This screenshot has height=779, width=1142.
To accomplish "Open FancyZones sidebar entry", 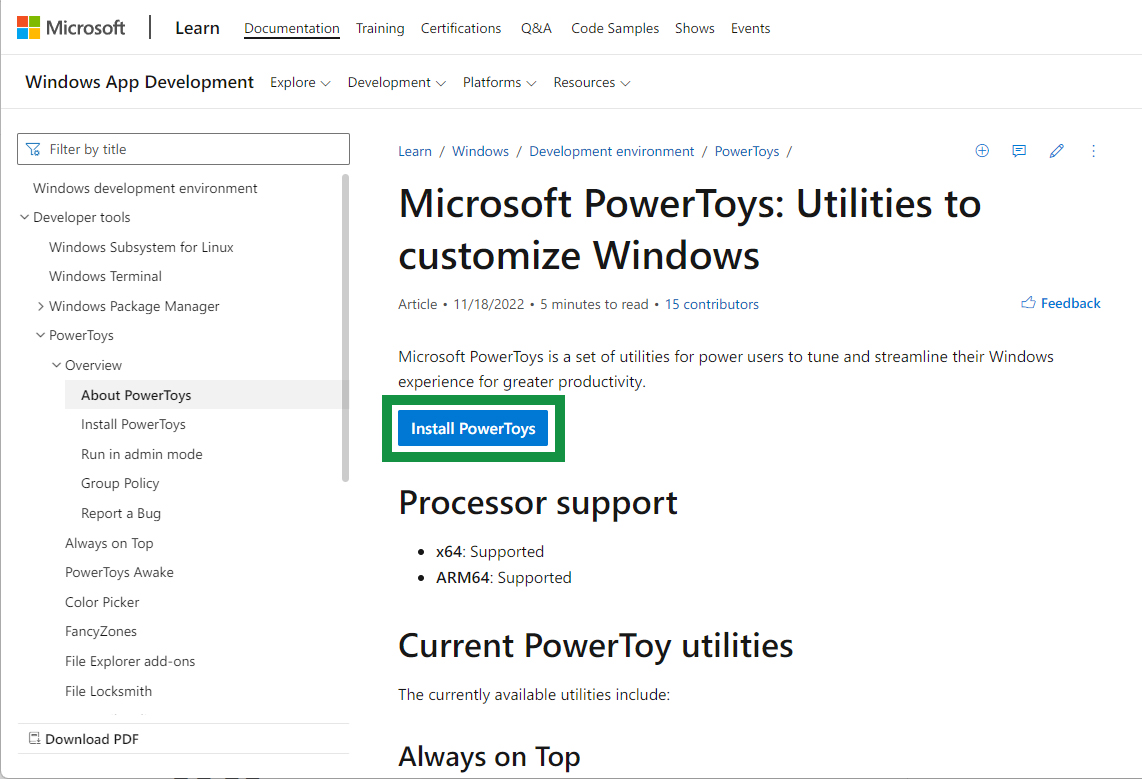I will click(101, 631).
